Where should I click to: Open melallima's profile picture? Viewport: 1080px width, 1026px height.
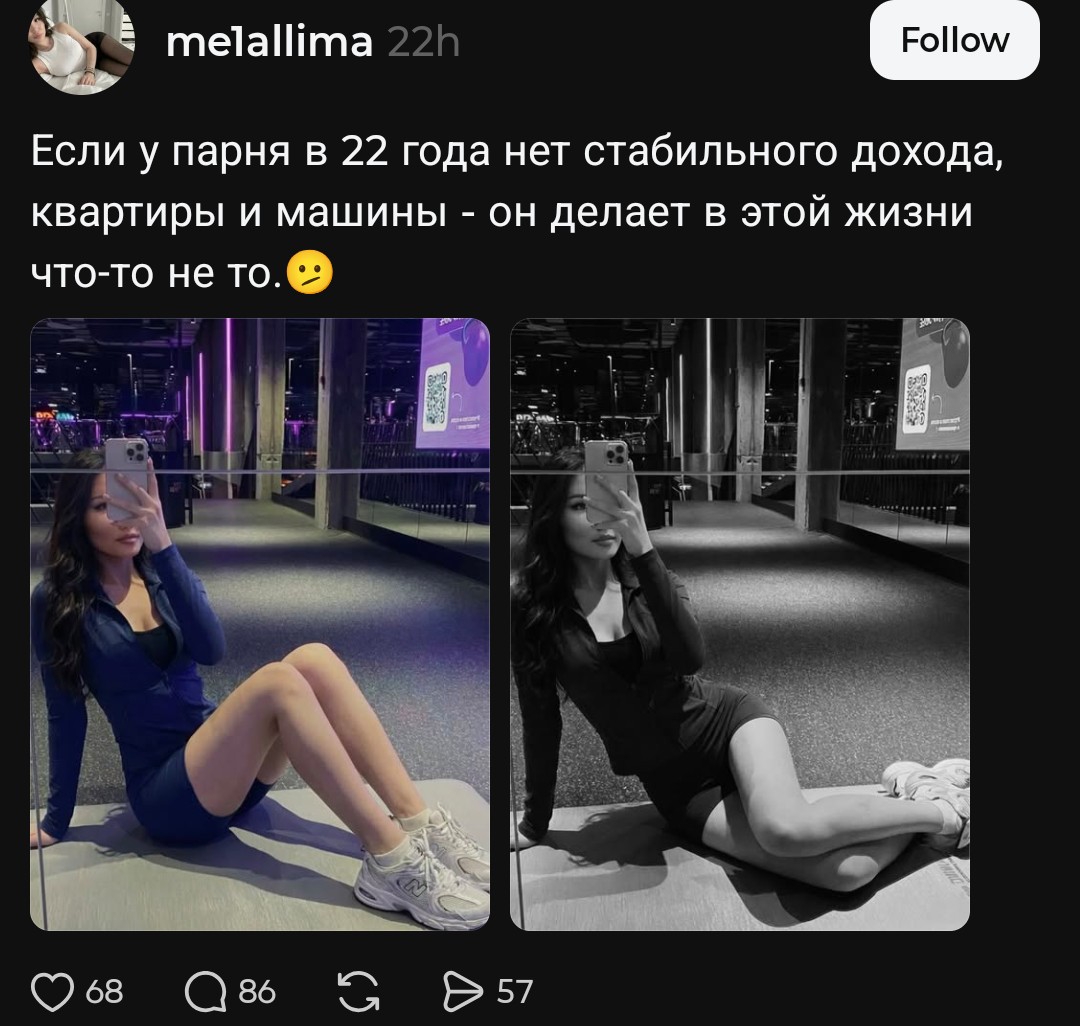81,43
